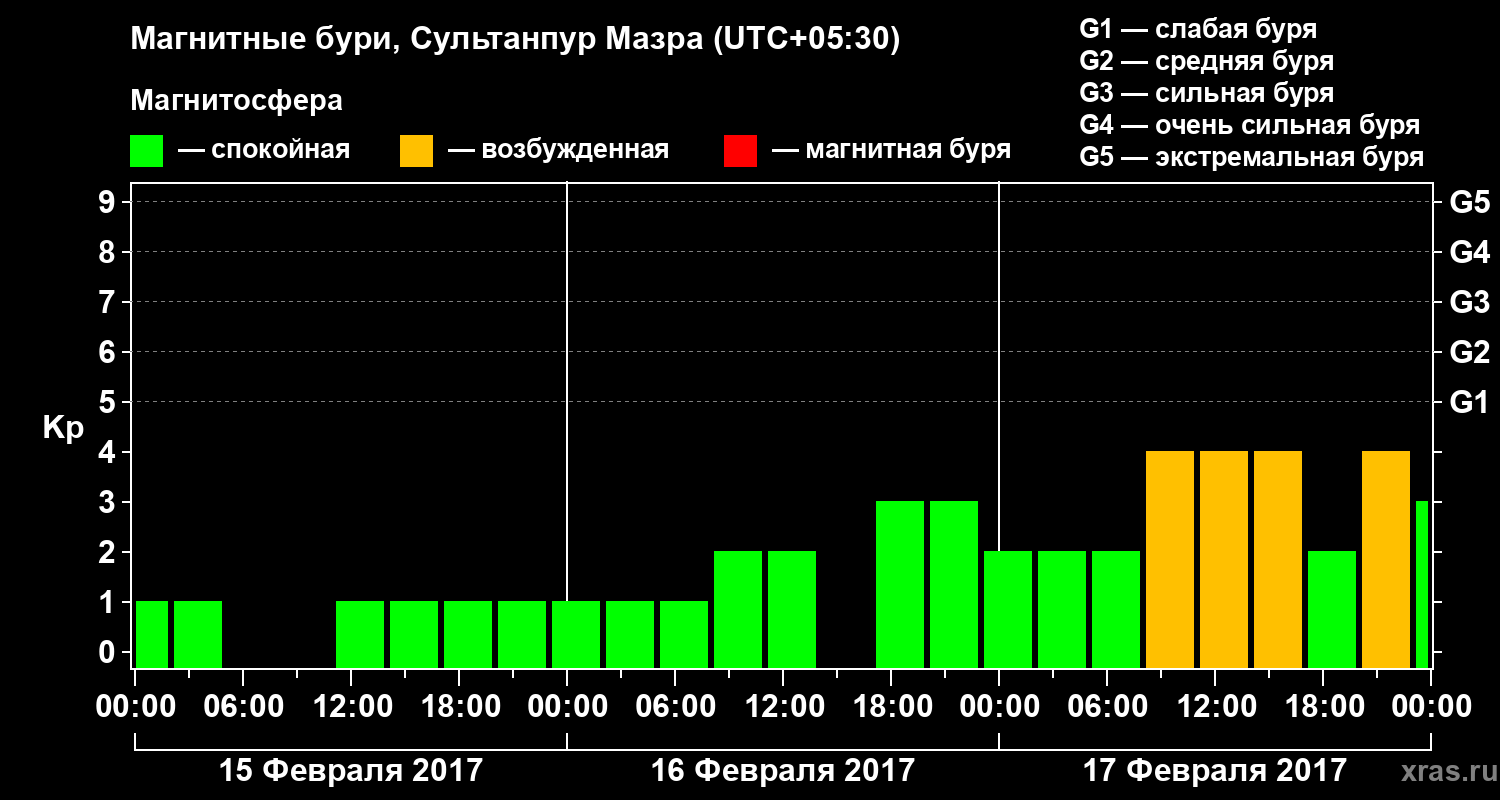Click the green 'спокойная' legend swatch

point(146,151)
